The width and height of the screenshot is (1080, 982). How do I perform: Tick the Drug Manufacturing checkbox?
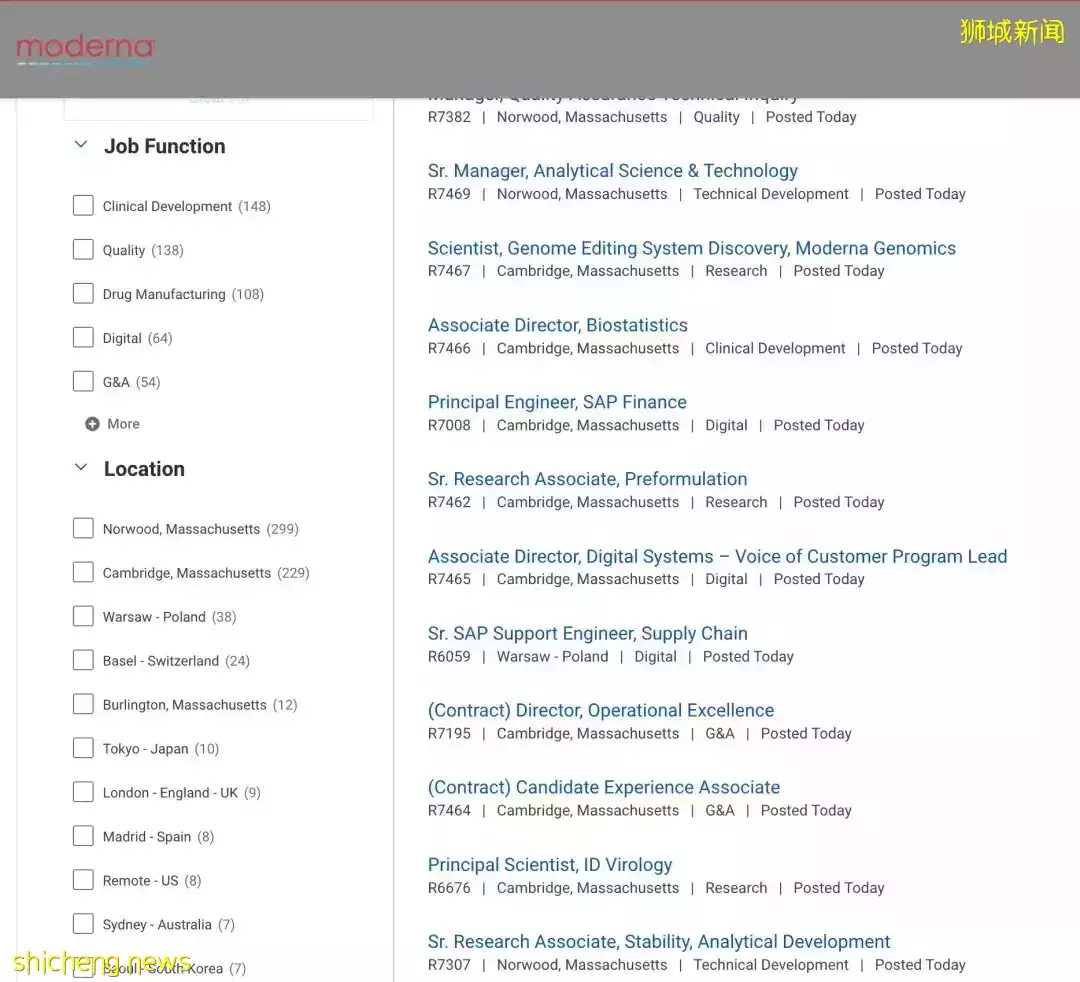pyautogui.click(x=83, y=294)
